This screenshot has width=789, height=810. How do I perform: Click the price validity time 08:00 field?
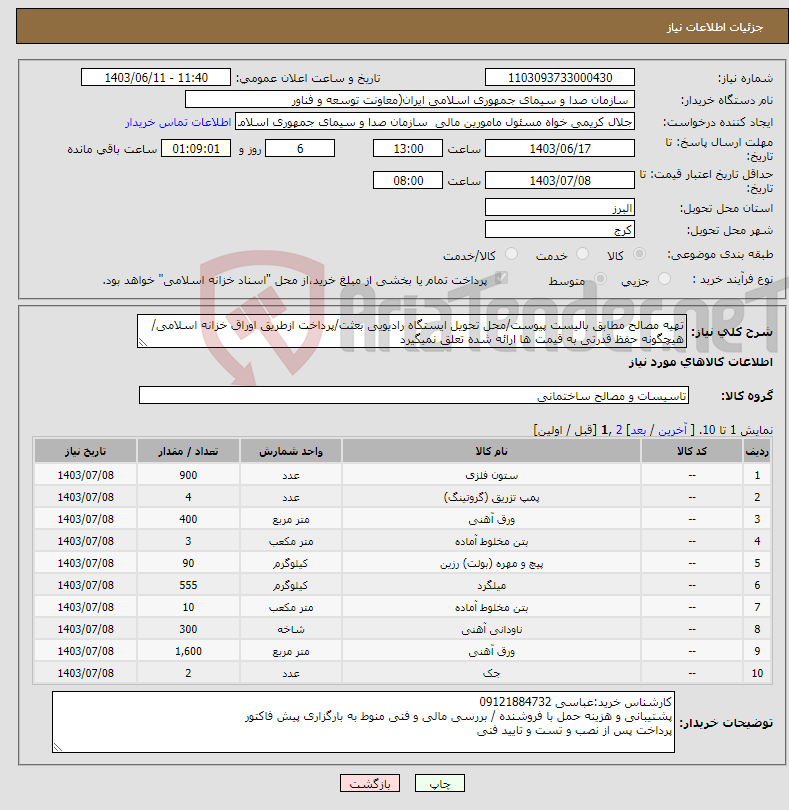click(408, 180)
